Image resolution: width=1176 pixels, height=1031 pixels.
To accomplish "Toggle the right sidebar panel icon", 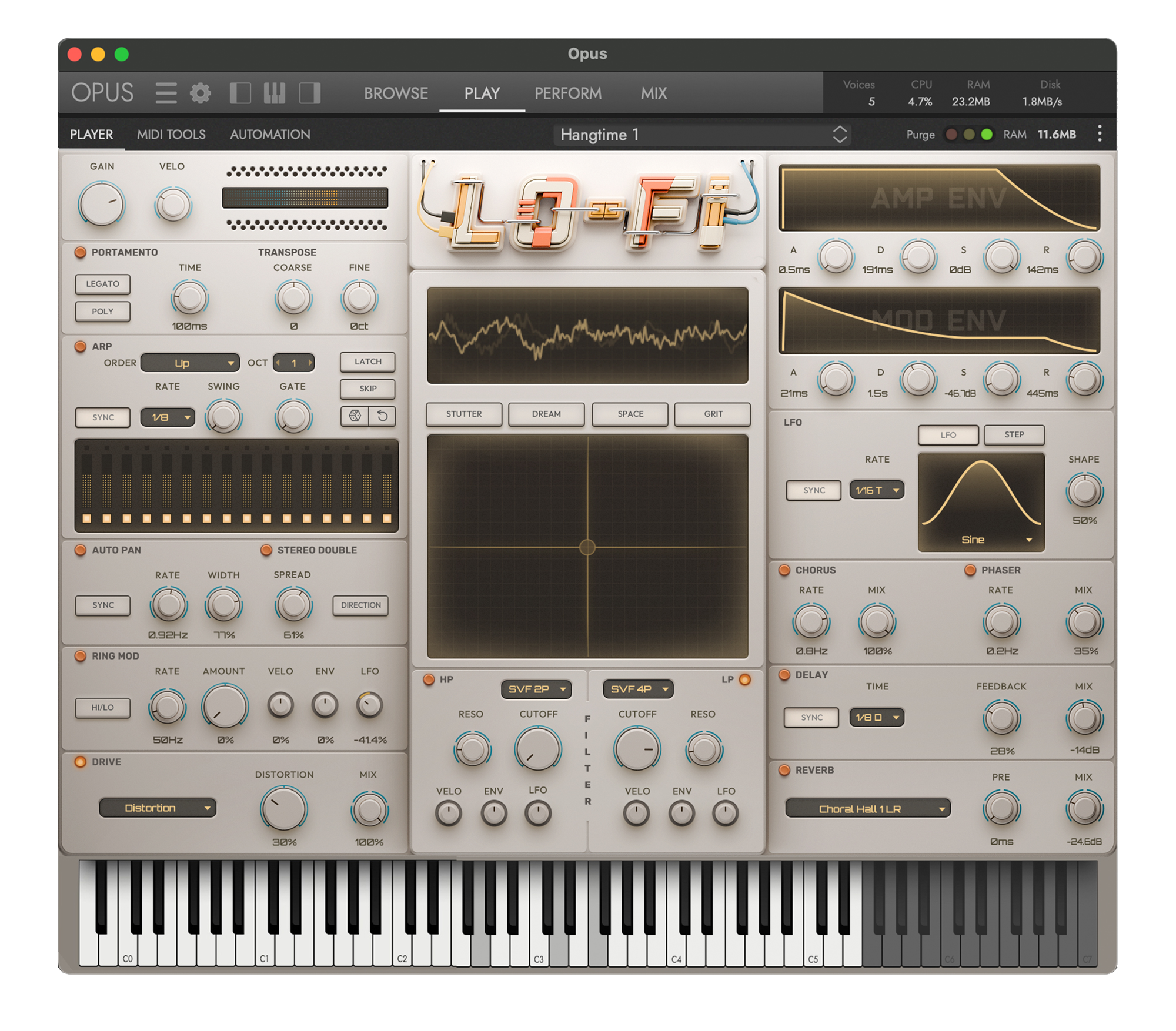I will click(x=310, y=93).
